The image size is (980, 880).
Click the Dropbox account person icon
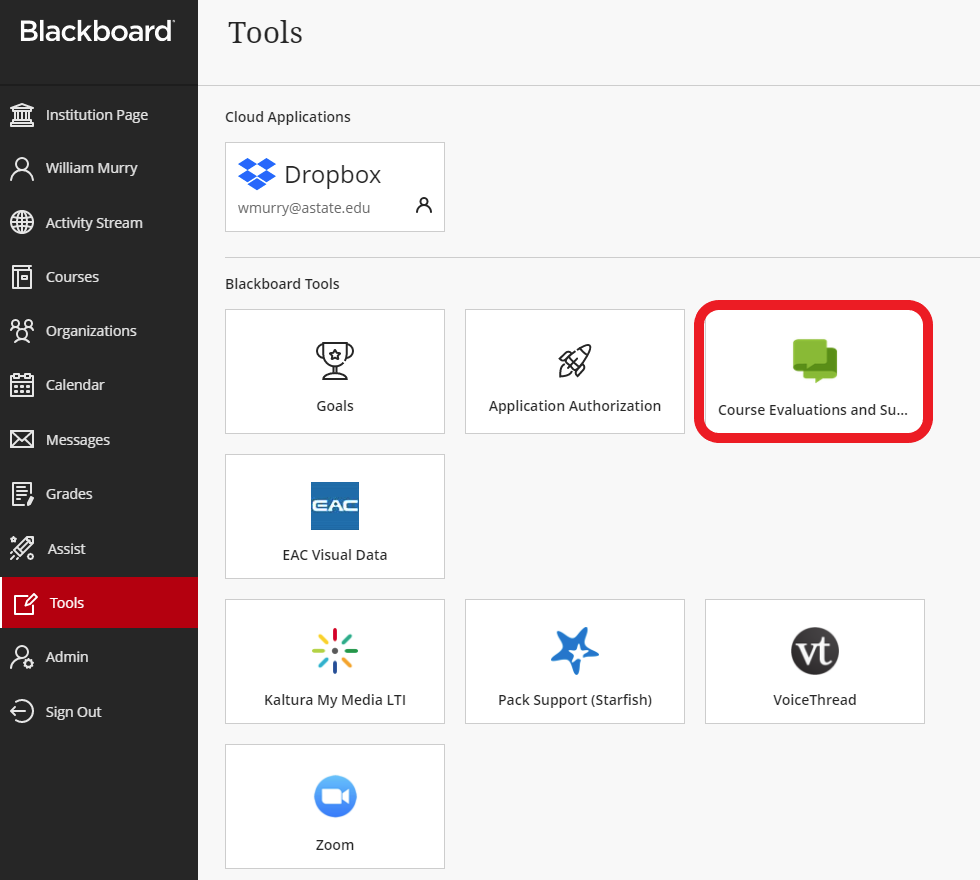click(x=424, y=205)
